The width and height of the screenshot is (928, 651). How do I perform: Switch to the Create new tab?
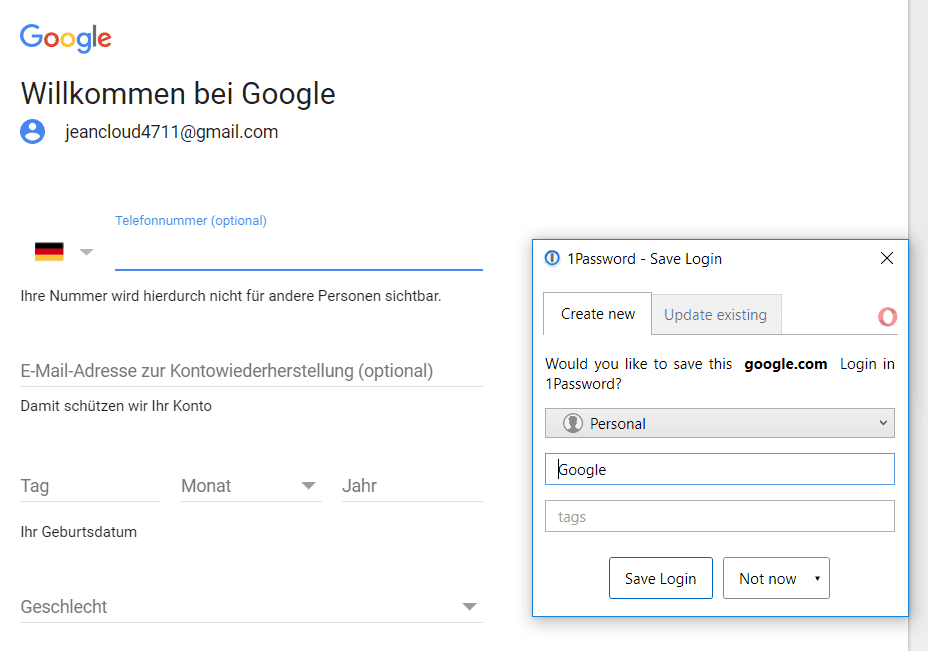[598, 314]
